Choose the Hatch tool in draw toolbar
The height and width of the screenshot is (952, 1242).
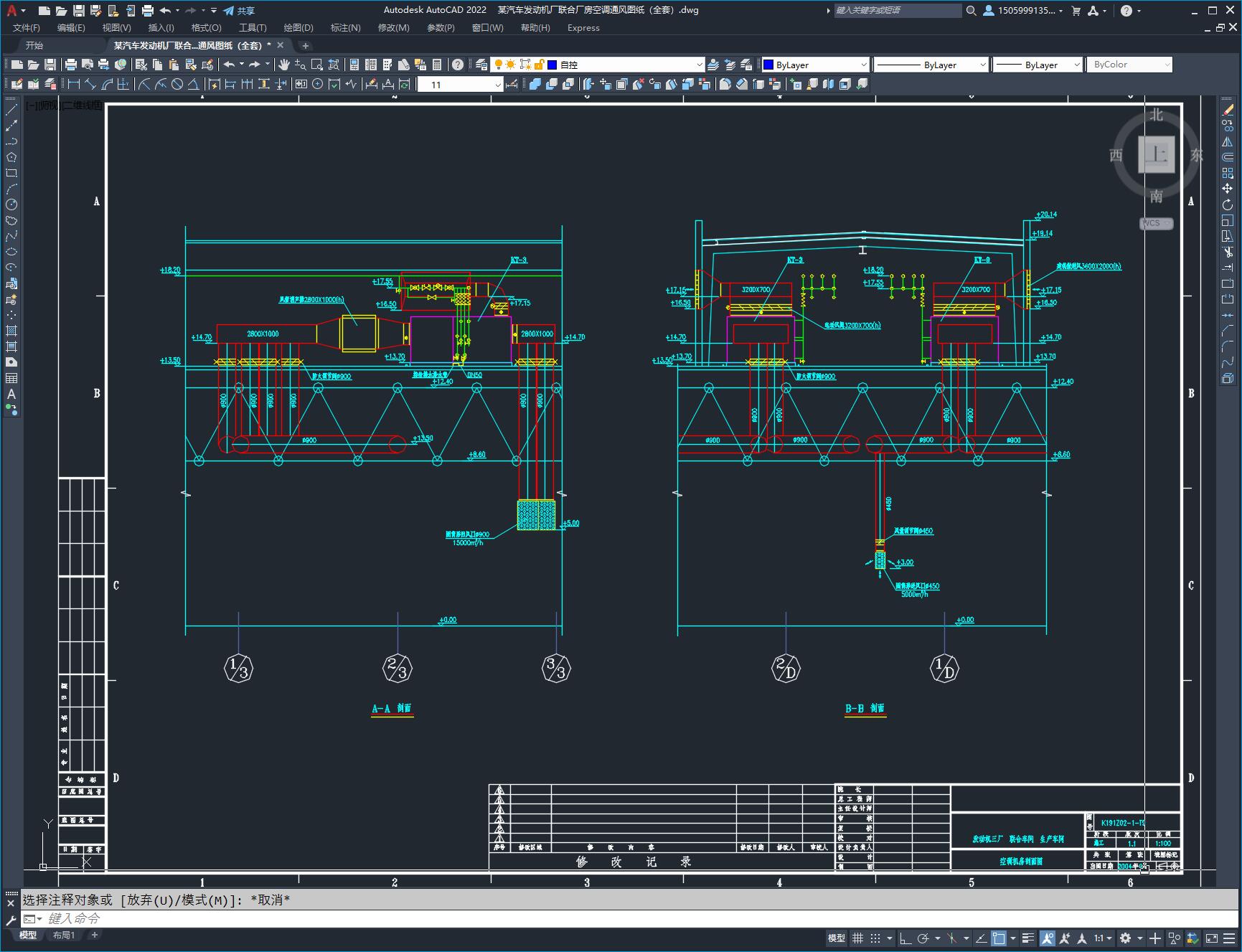click(11, 331)
